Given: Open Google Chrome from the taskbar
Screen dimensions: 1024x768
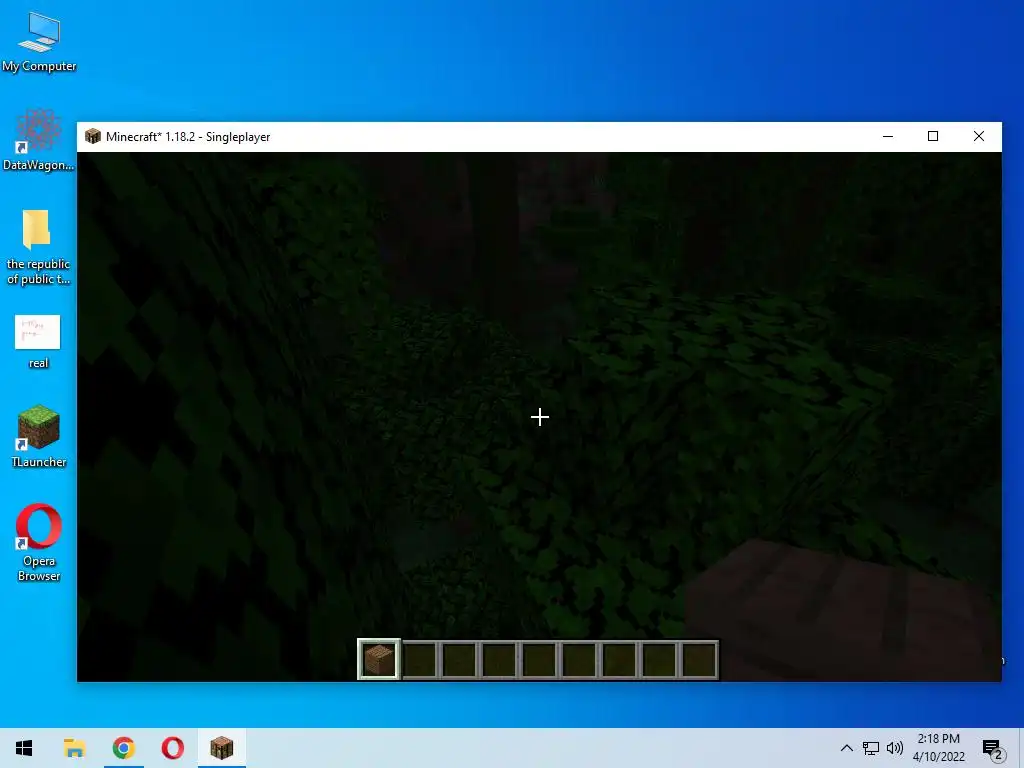Looking at the screenshot, I should [x=123, y=748].
